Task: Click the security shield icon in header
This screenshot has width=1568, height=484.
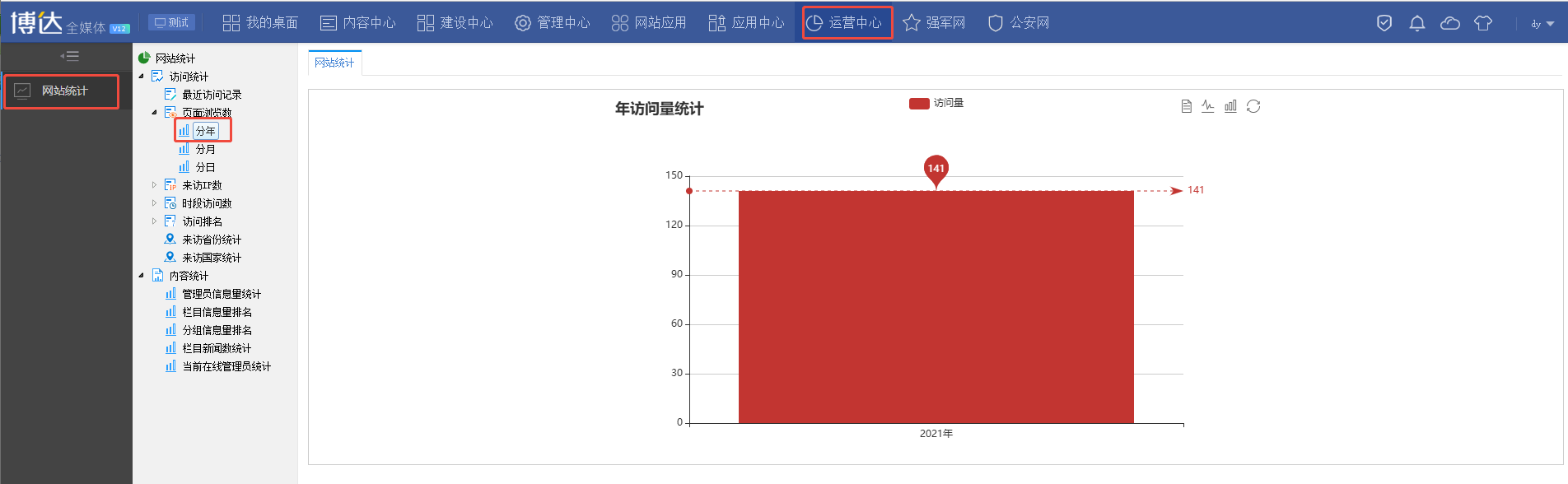Action: click(1384, 23)
